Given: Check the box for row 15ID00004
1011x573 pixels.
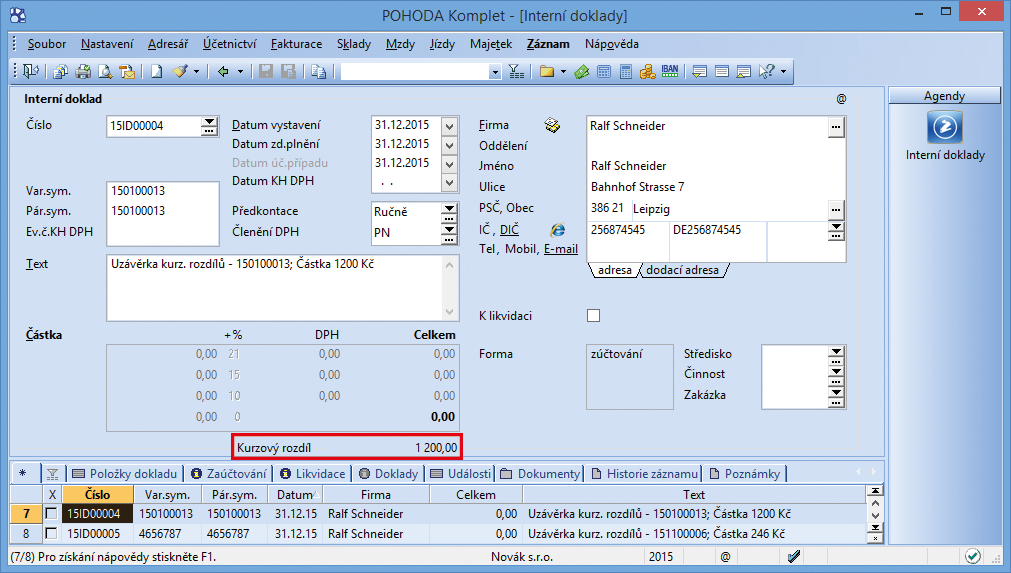Looking at the screenshot, I should tap(51, 514).
